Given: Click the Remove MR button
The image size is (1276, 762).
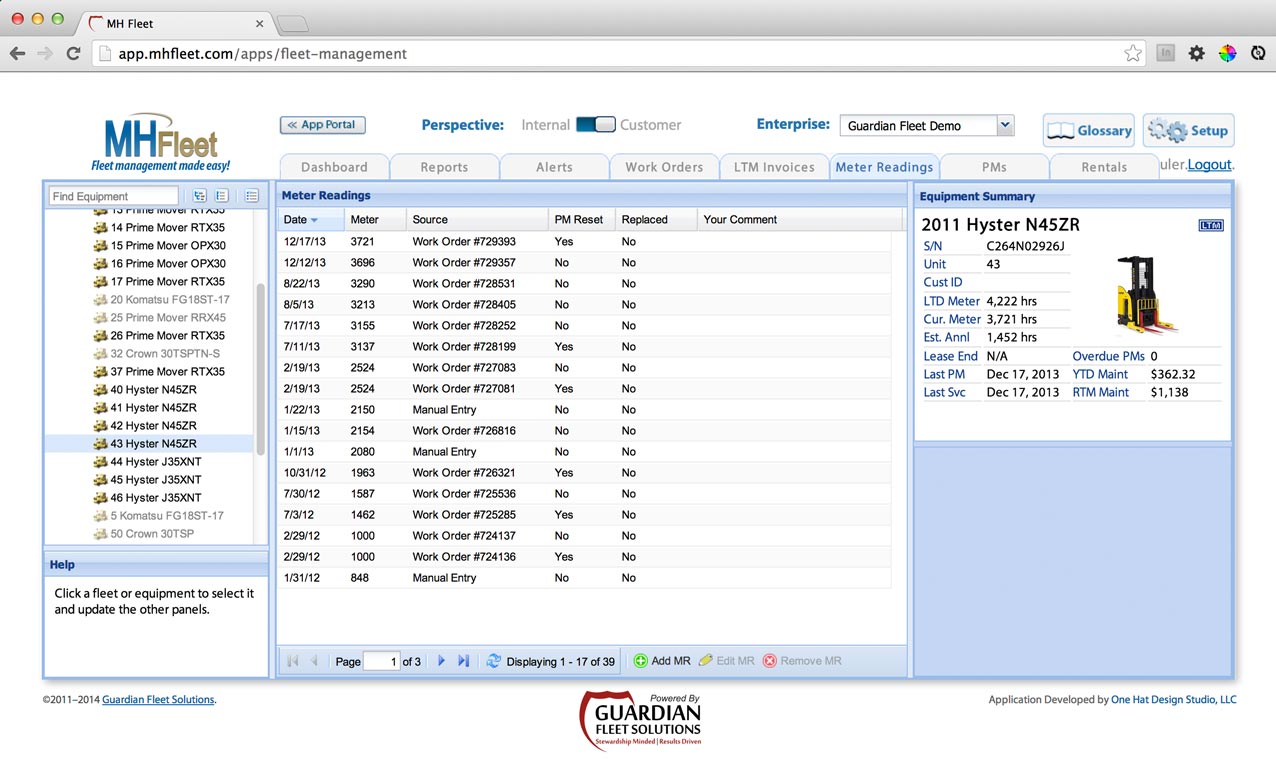Looking at the screenshot, I should tap(802, 661).
